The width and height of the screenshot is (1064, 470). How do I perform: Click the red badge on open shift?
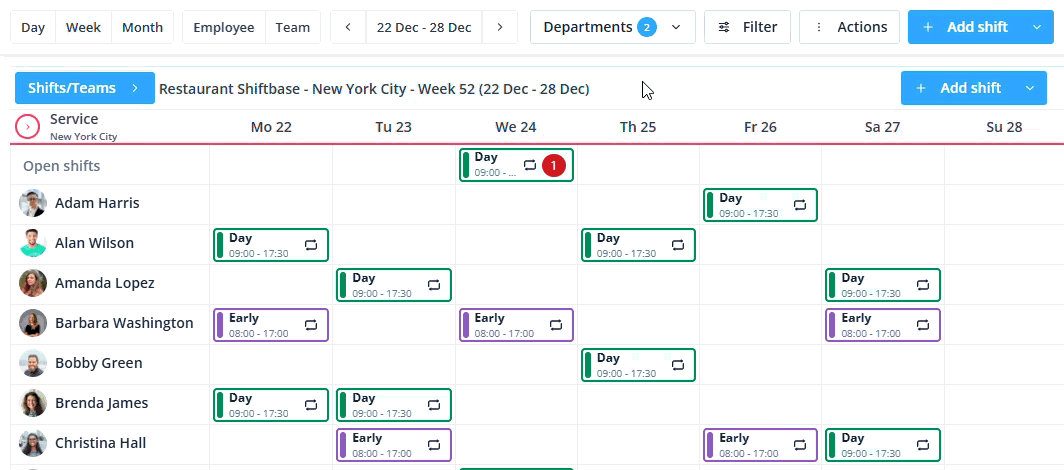coord(554,165)
